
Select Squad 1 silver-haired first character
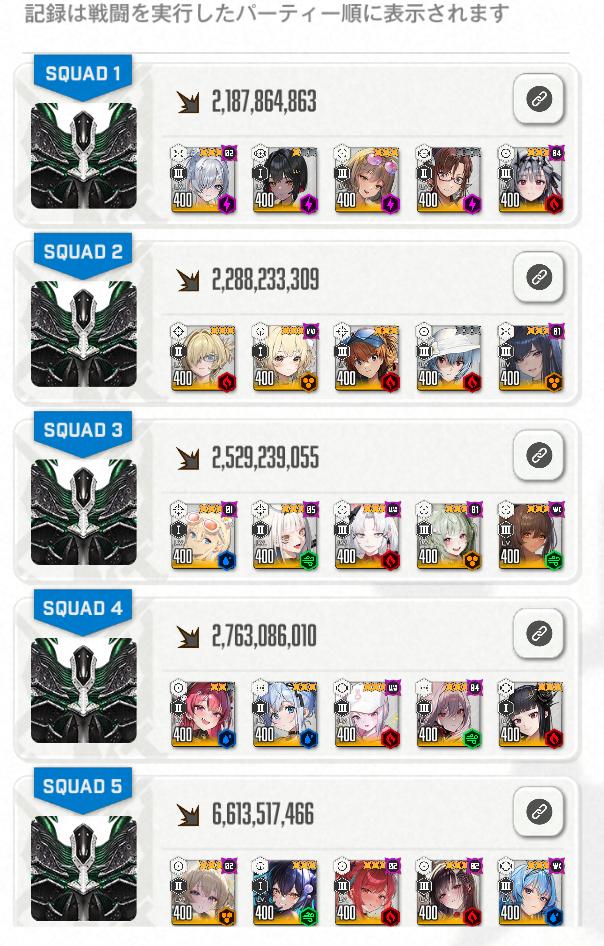coord(203,179)
